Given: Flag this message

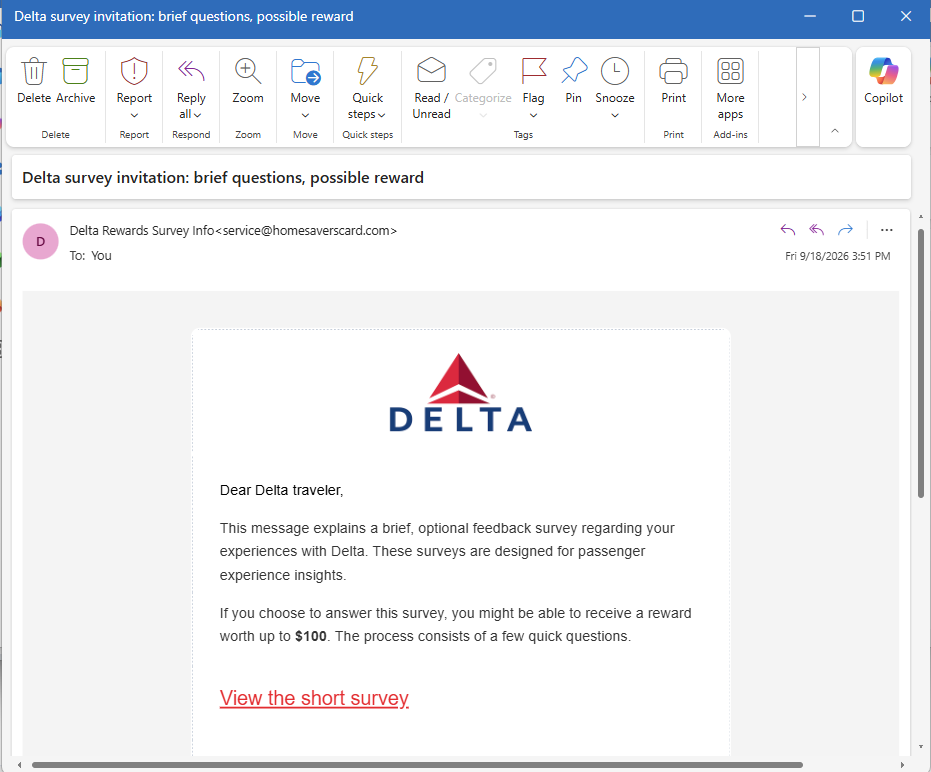Looking at the screenshot, I should [533, 72].
